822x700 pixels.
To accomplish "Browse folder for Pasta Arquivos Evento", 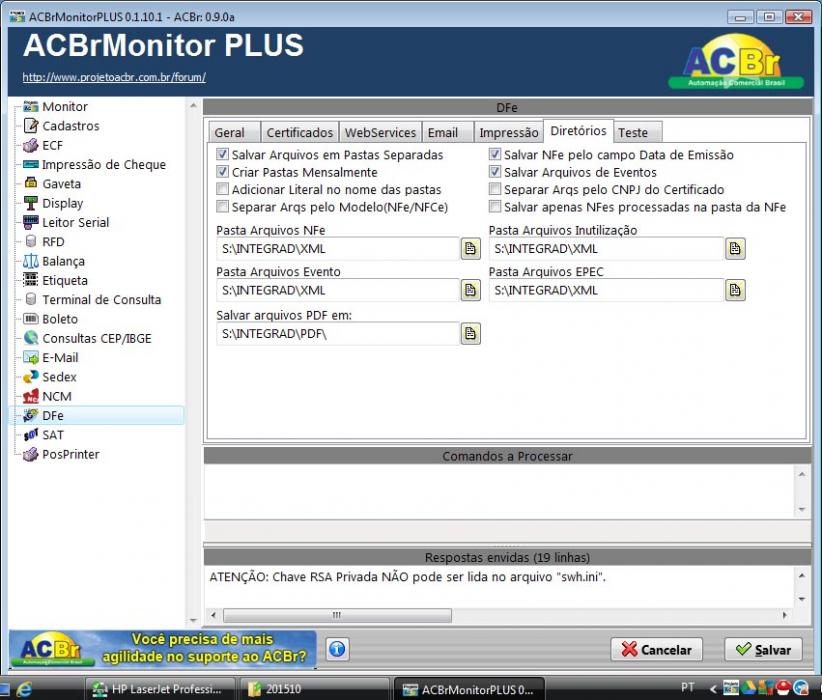I will tap(471, 290).
